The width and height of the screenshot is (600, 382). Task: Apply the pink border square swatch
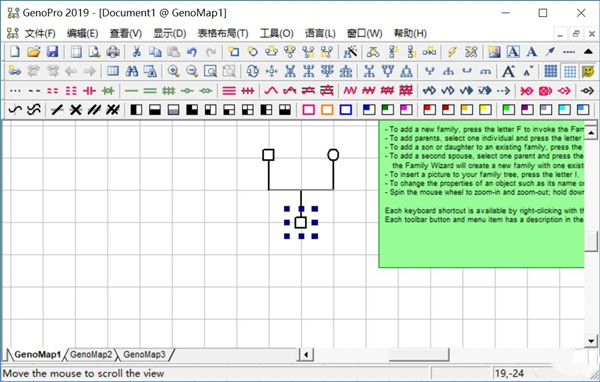[308, 110]
